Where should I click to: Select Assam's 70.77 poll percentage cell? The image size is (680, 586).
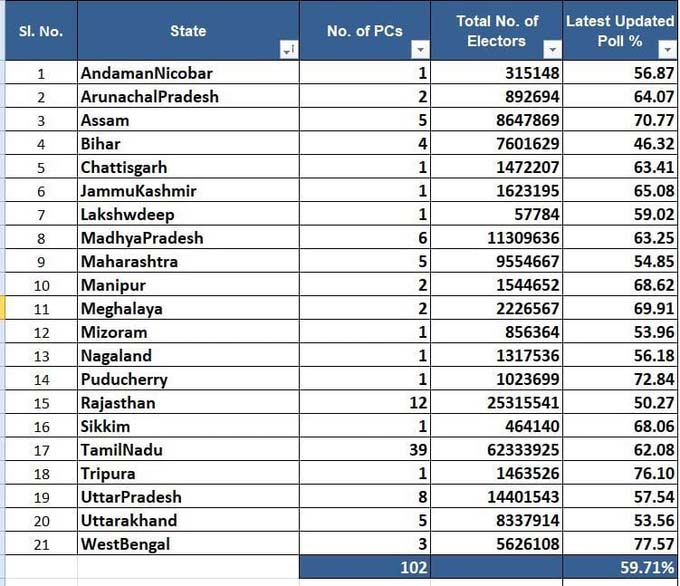point(620,120)
